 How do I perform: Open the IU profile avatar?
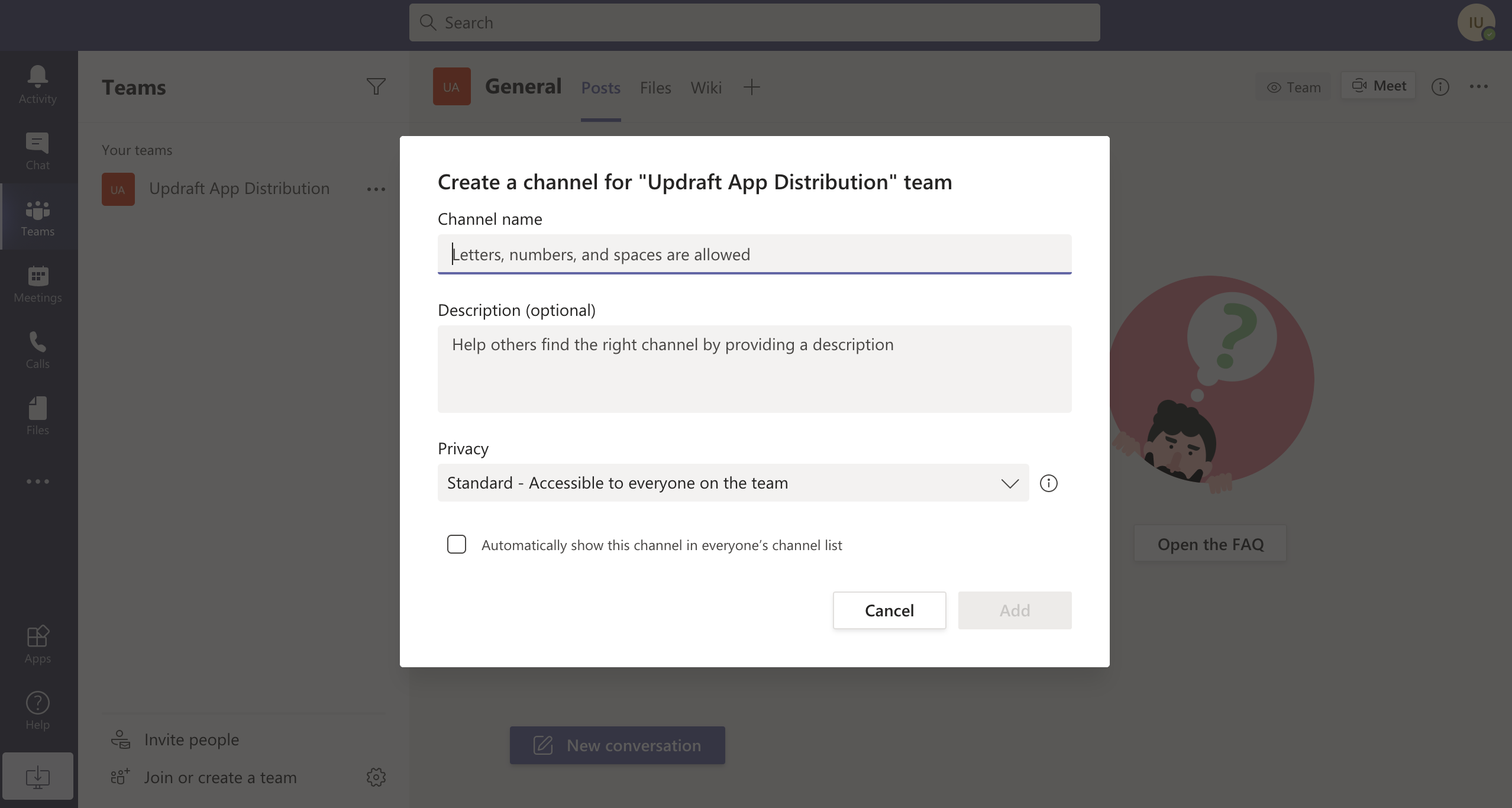1476,22
